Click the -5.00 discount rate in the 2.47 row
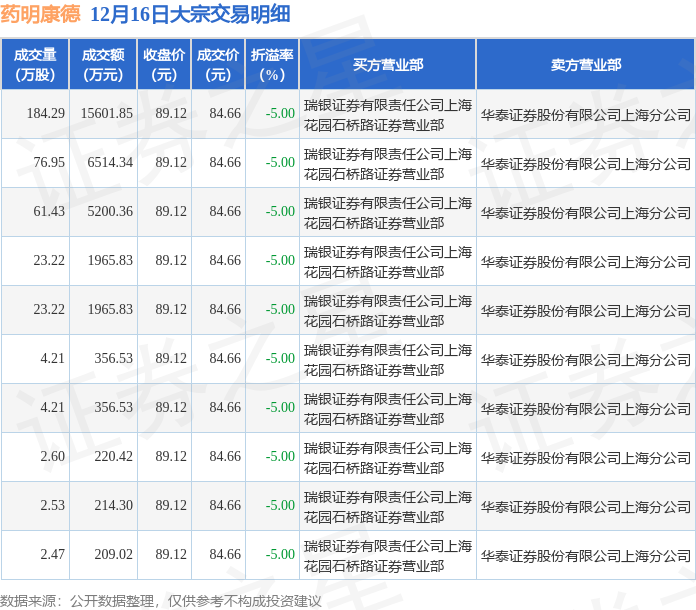Viewport: 696px width, 610px height. pos(280,555)
